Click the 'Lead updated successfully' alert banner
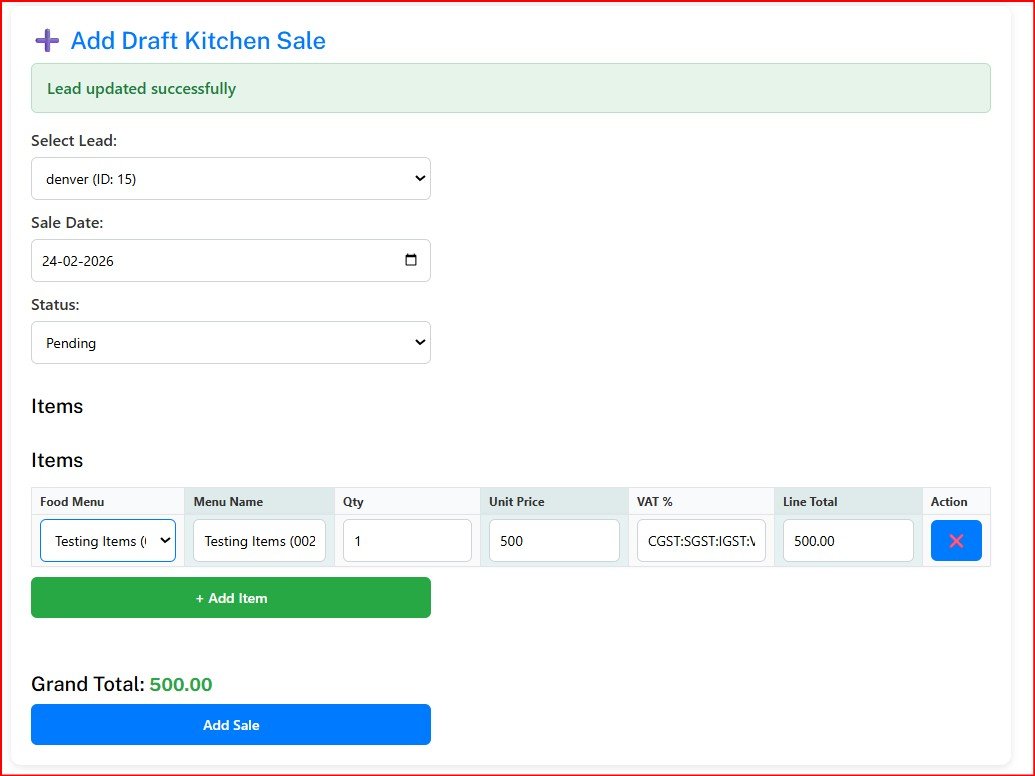 (510, 89)
